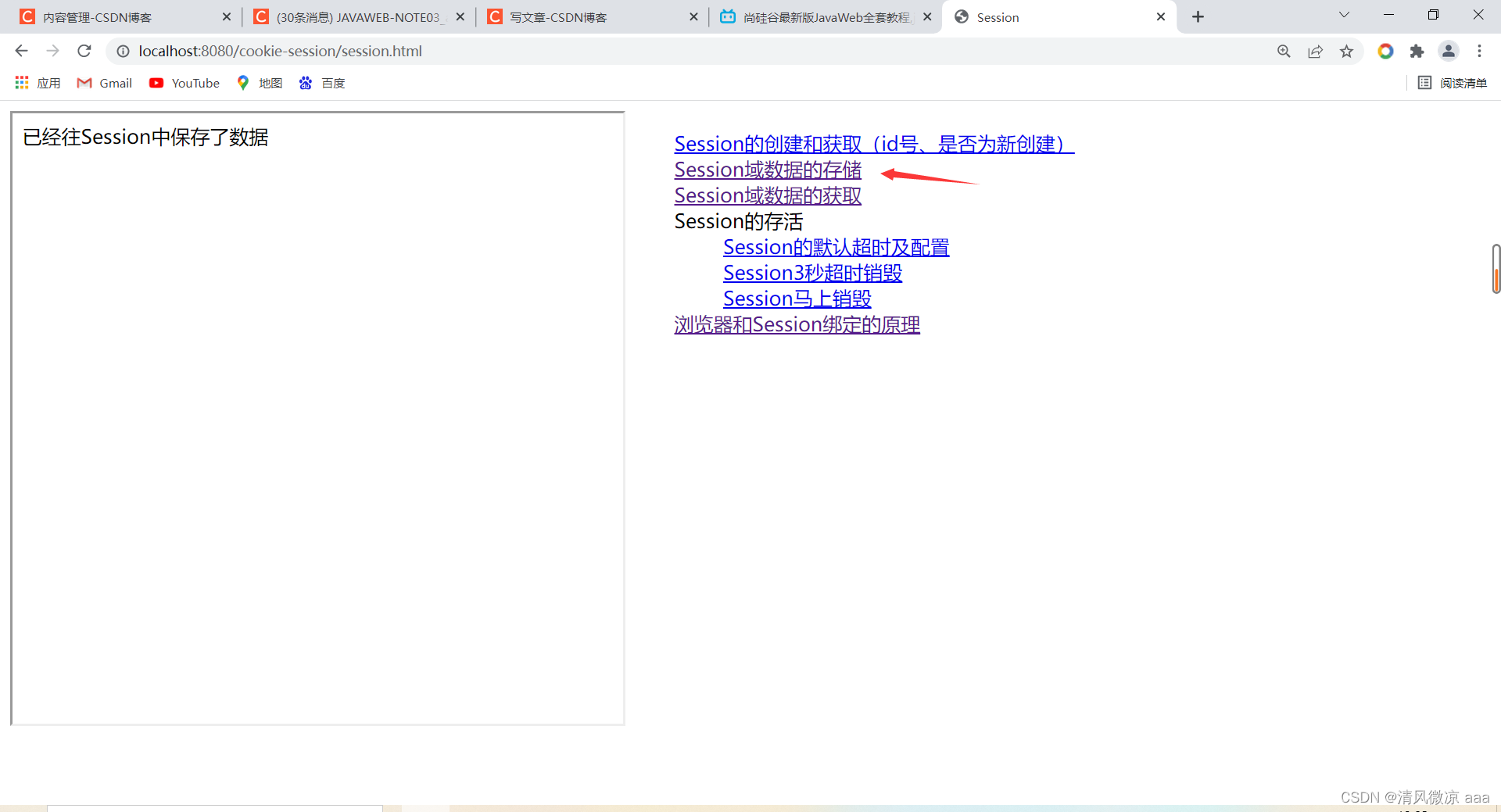The image size is (1501, 812).
Task: Open the 地图 maps bookmark
Action: pos(260,83)
